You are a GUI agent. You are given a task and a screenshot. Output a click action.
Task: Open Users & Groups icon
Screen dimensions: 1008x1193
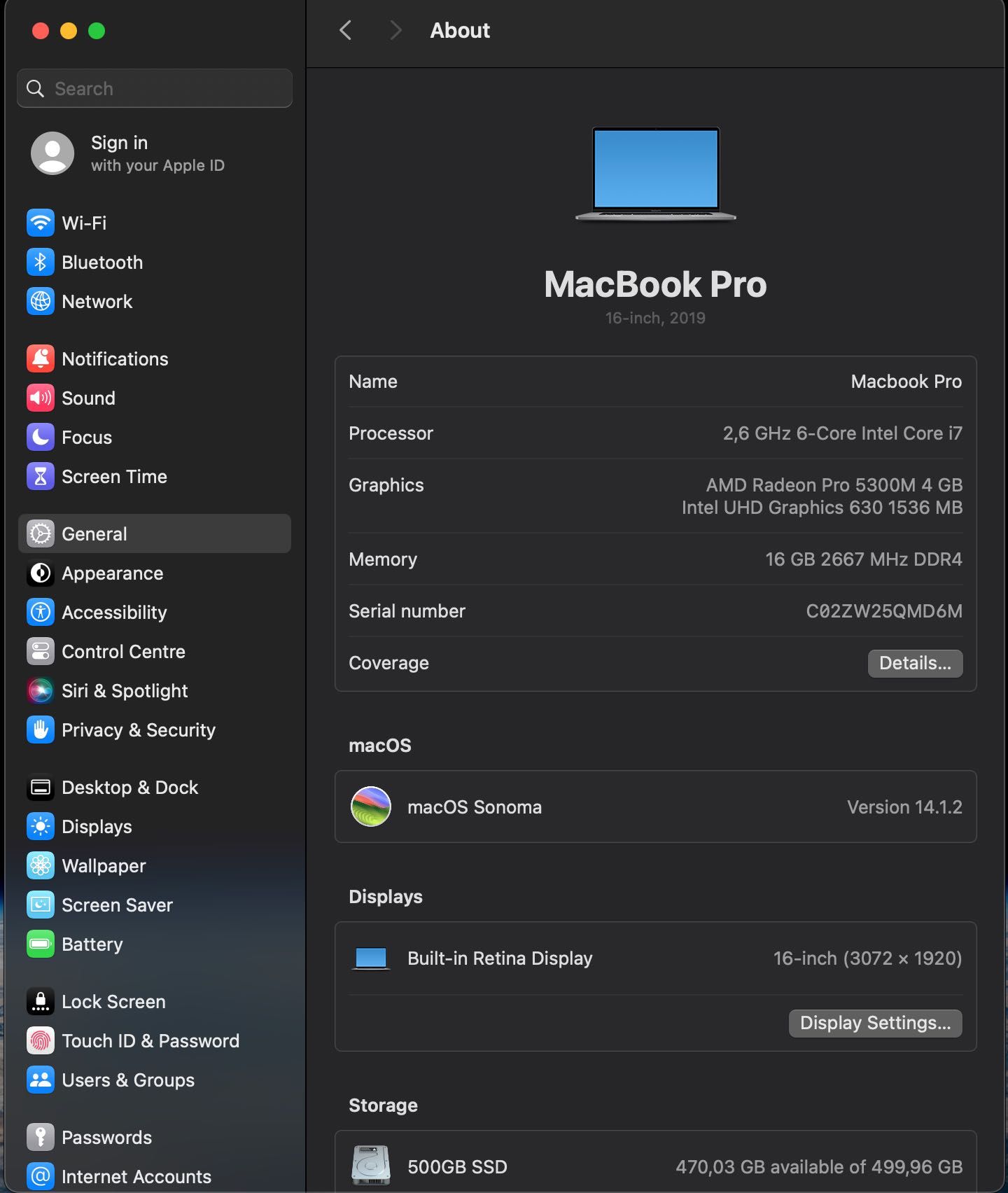coord(41,1080)
